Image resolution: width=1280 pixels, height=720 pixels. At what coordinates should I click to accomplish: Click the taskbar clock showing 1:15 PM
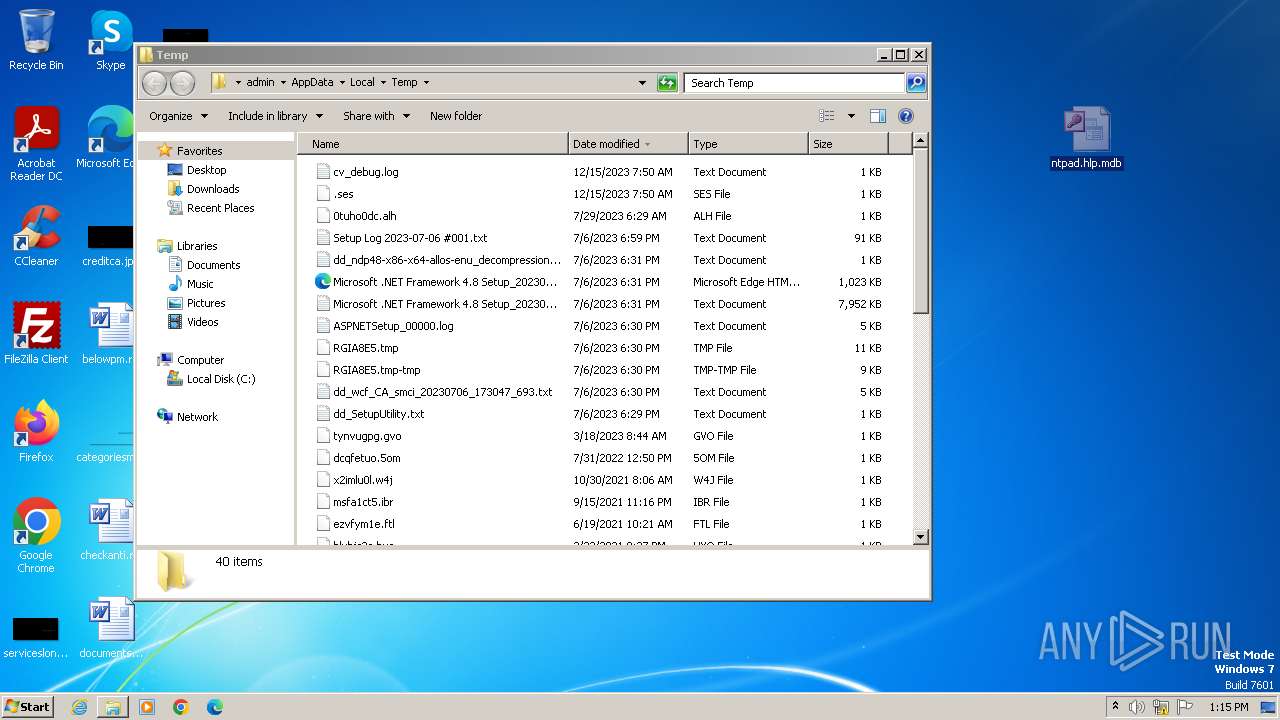click(x=1228, y=707)
